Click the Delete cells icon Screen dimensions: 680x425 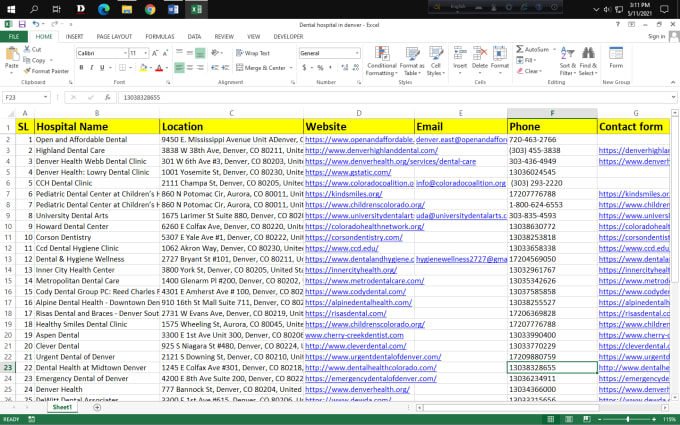point(480,53)
